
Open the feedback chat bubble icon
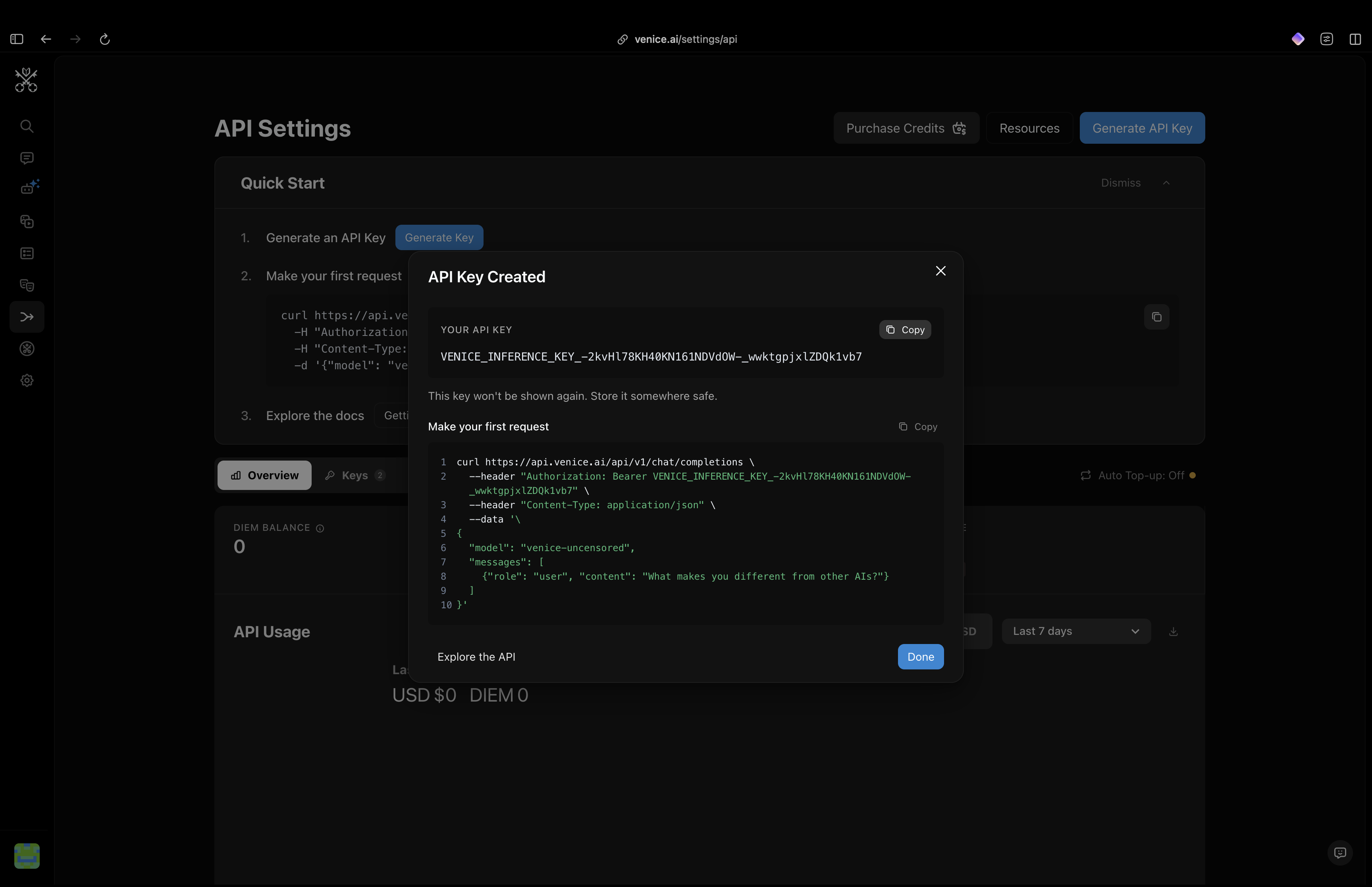(x=1340, y=852)
